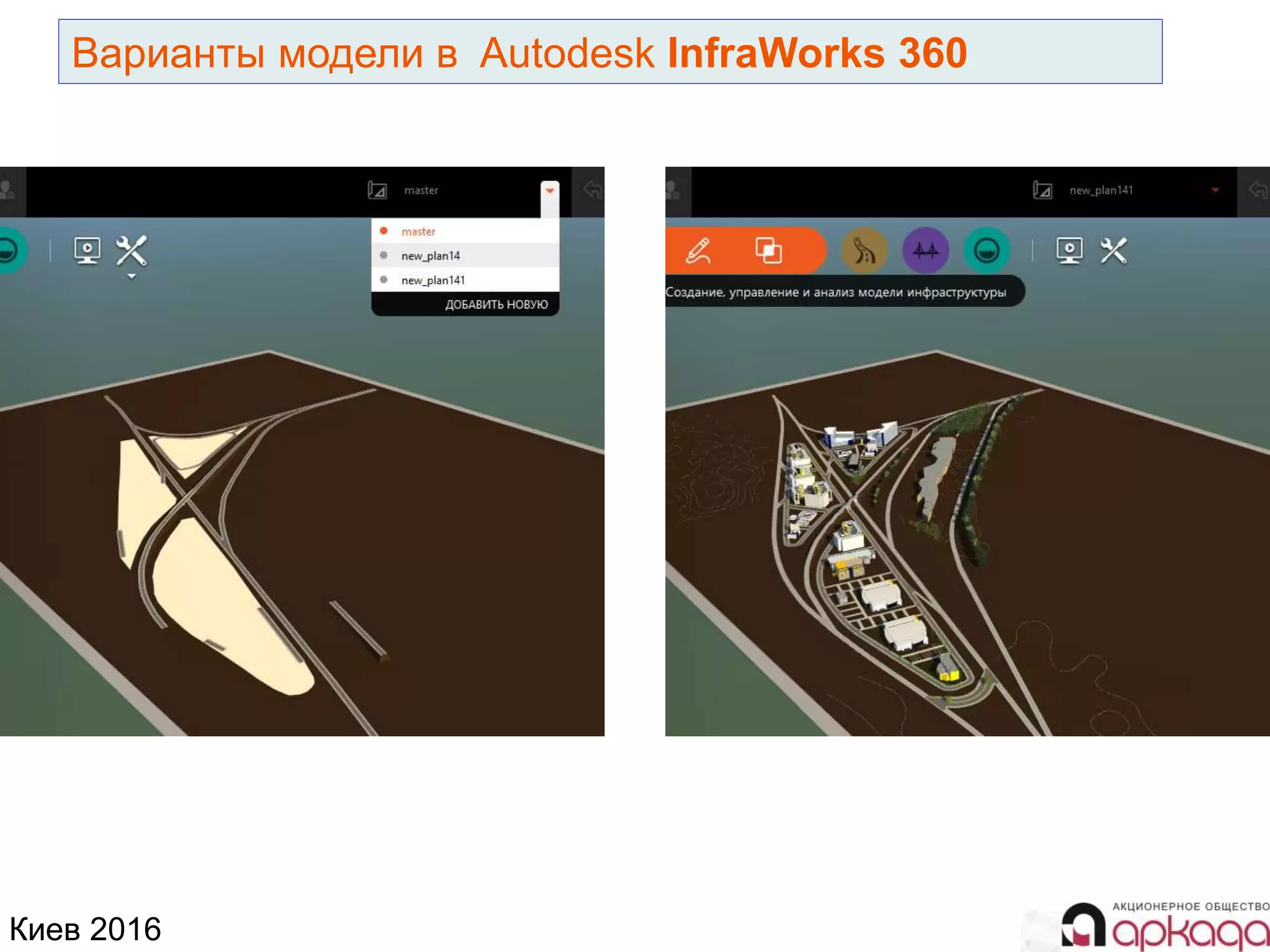Click user profile icon in left screenshot
The width and height of the screenshot is (1270, 952).
tap(7, 190)
